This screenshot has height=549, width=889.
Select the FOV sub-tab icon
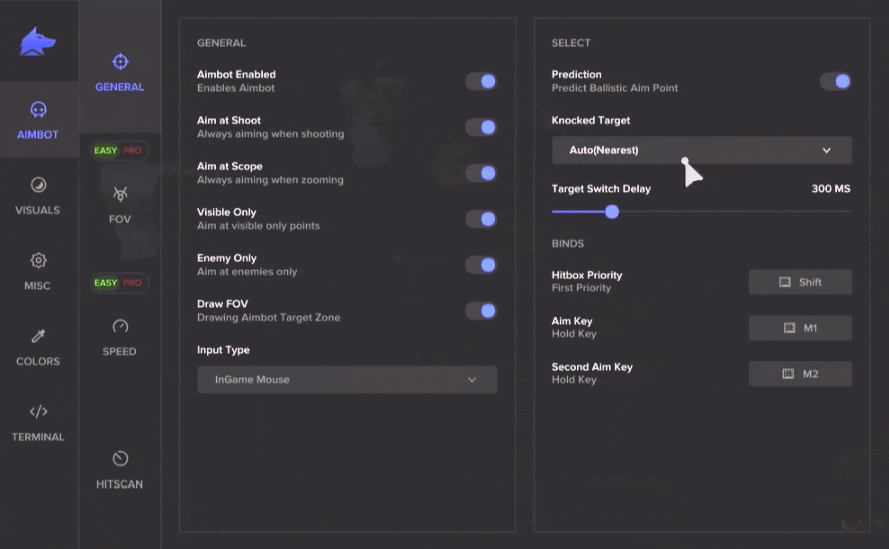pyautogui.click(x=120, y=194)
